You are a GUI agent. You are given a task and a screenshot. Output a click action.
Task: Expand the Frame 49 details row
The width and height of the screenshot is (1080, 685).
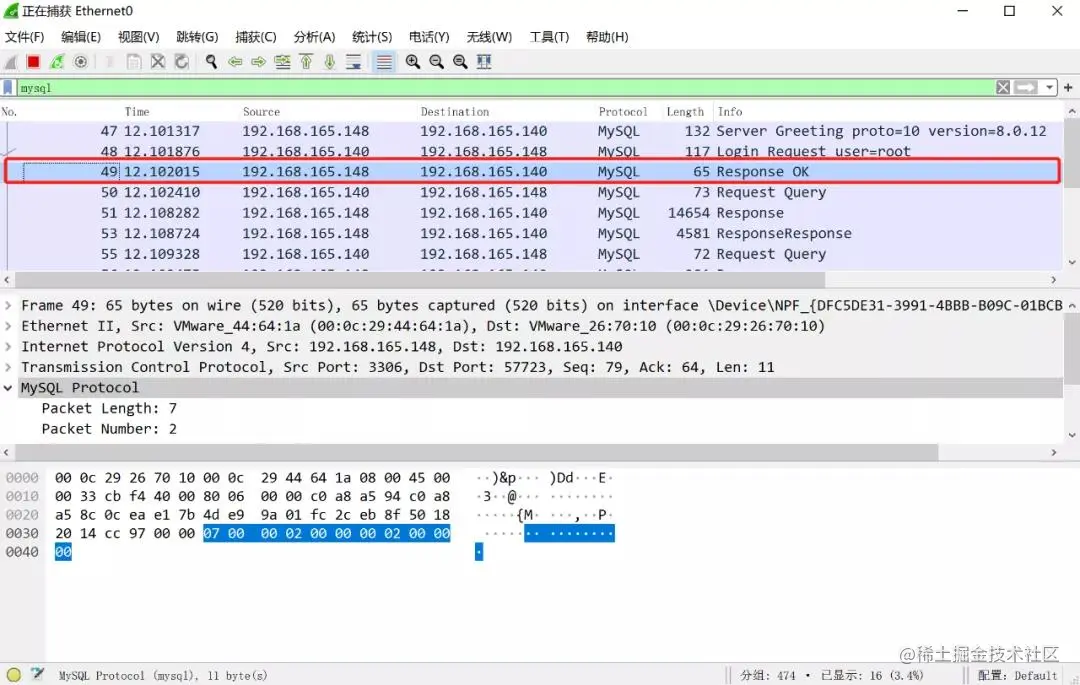[x=8, y=305]
